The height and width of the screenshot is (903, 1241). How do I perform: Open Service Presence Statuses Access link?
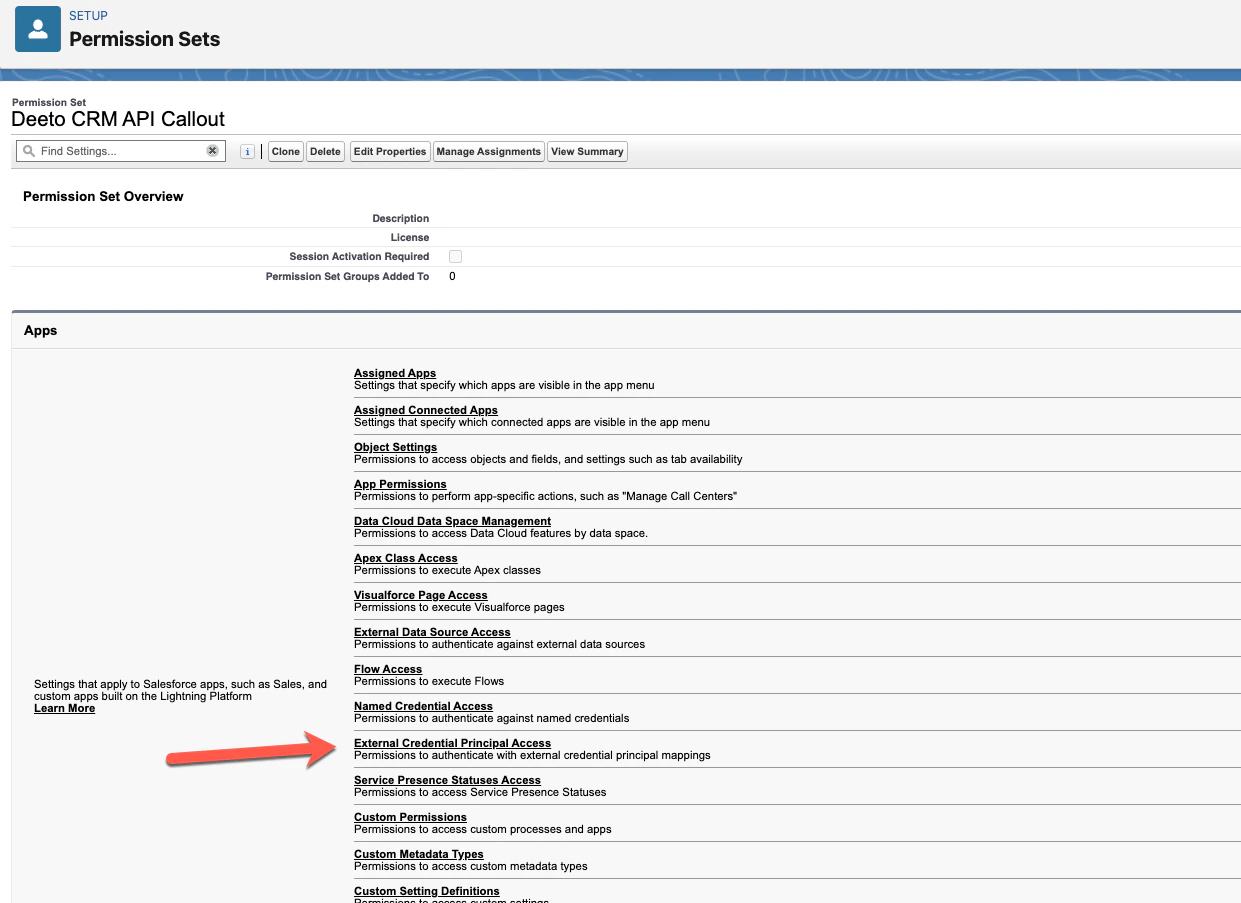pyautogui.click(x=447, y=780)
